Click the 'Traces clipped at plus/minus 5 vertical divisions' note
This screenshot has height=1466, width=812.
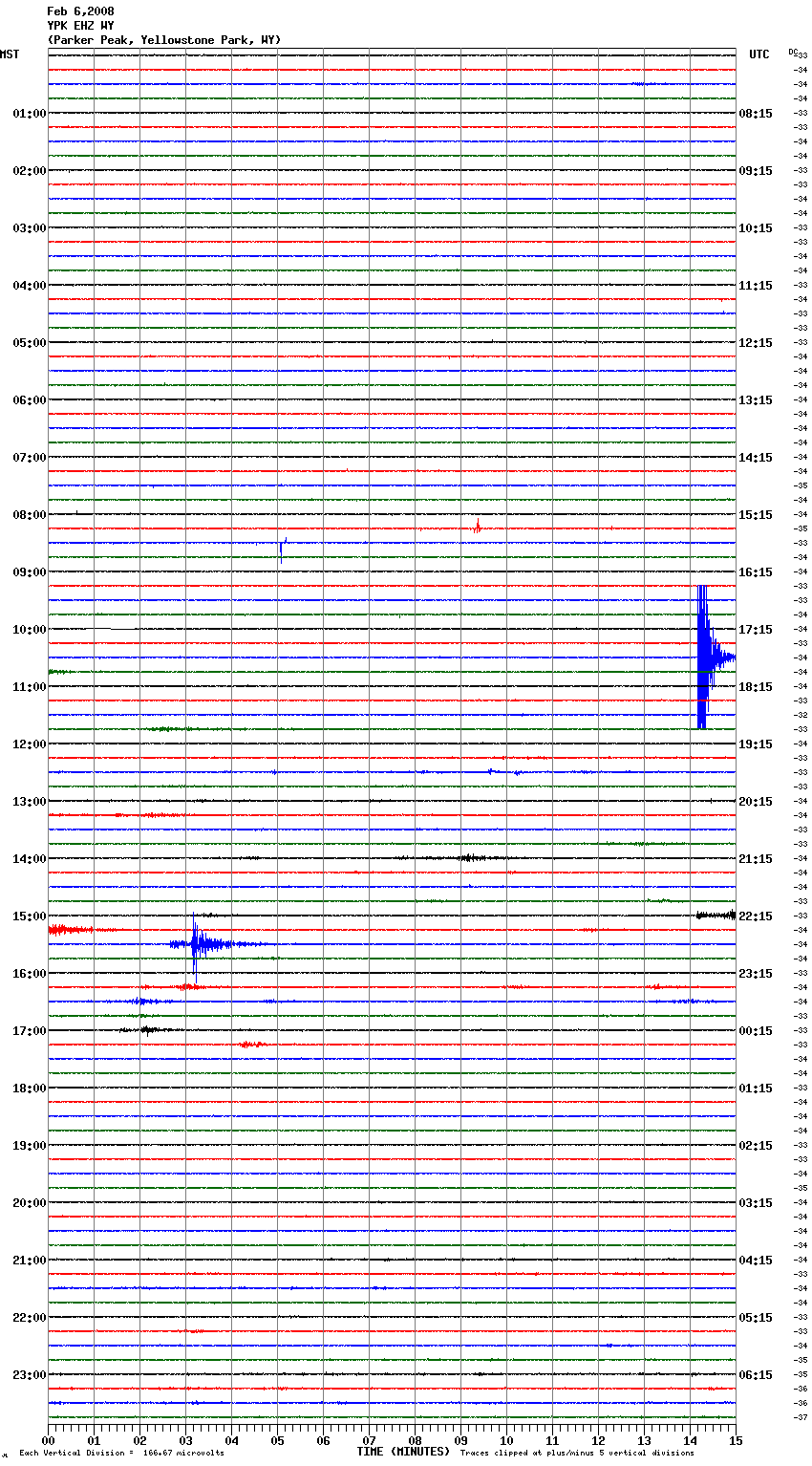pyautogui.click(x=577, y=1454)
